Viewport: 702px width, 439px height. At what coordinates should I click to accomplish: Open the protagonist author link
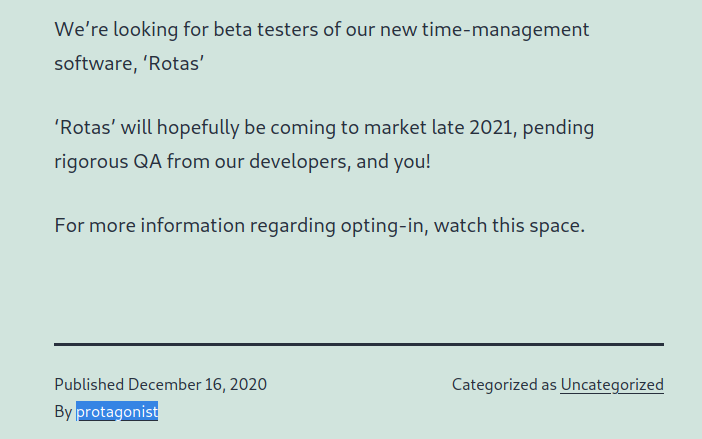117,411
